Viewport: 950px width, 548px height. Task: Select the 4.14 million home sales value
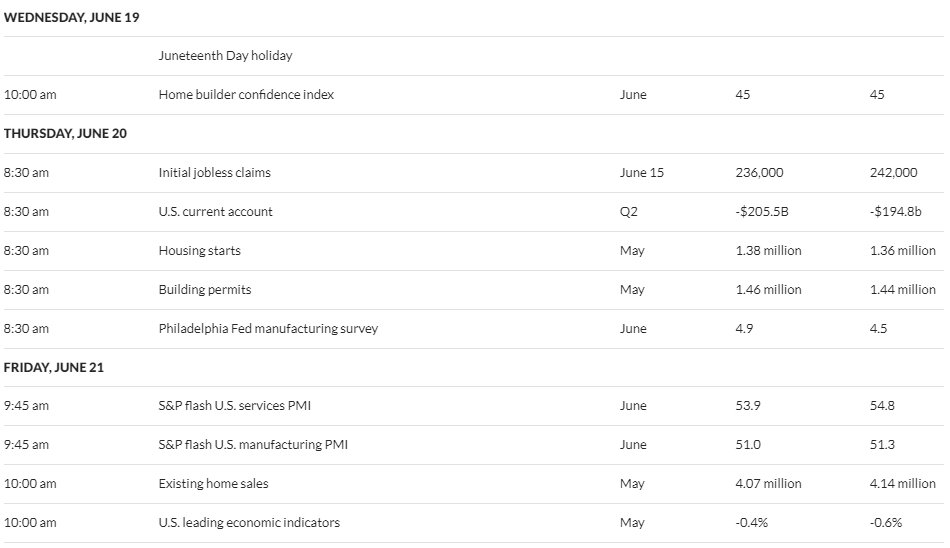coord(903,484)
